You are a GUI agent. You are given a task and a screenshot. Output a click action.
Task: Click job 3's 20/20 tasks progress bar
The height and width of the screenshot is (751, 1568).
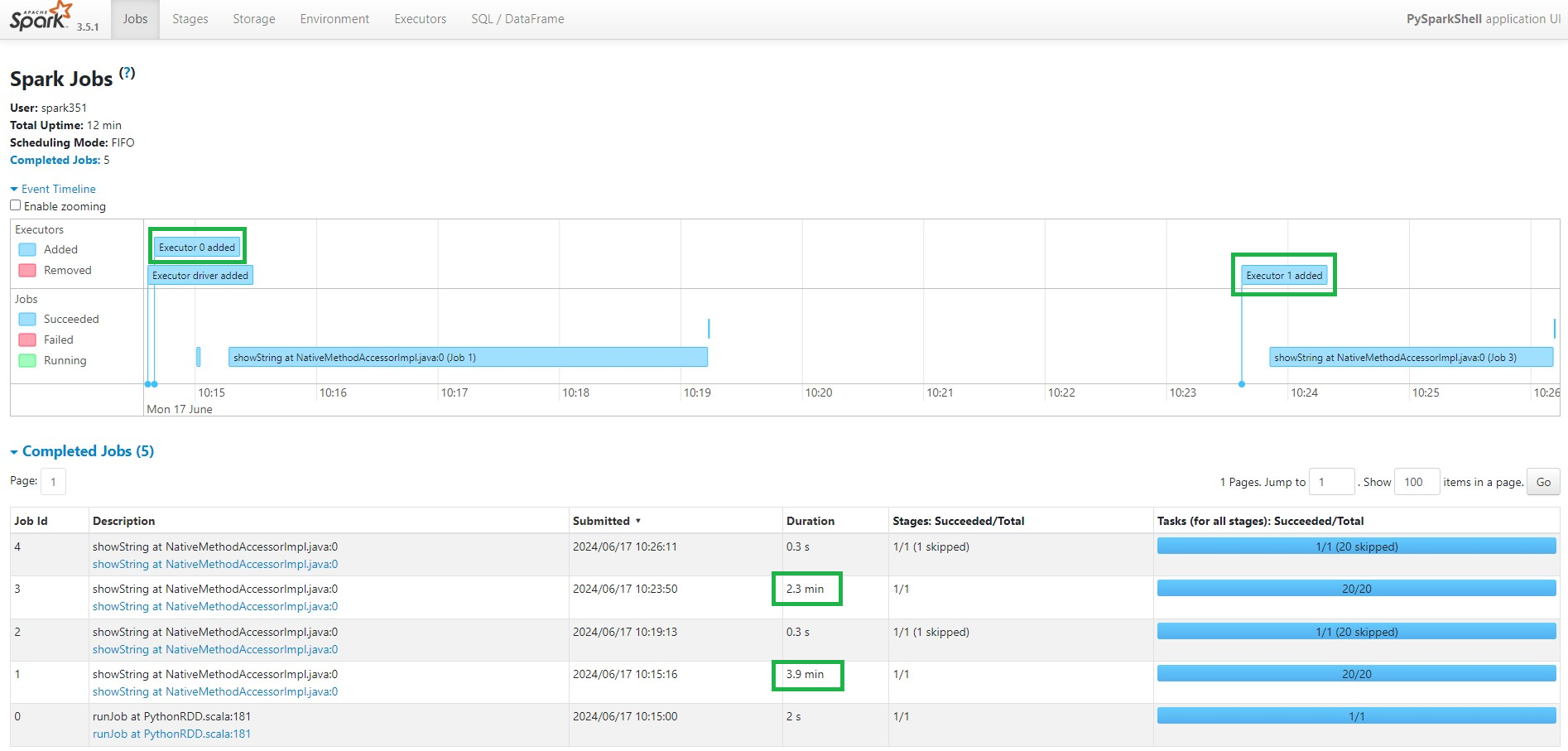tap(1356, 589)
